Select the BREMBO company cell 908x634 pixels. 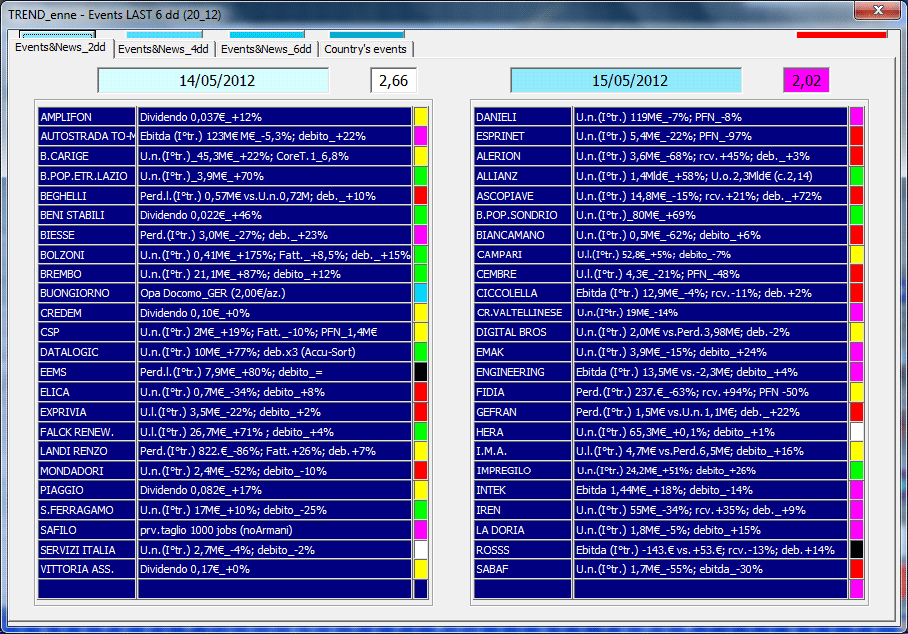(x=87, y=274)
